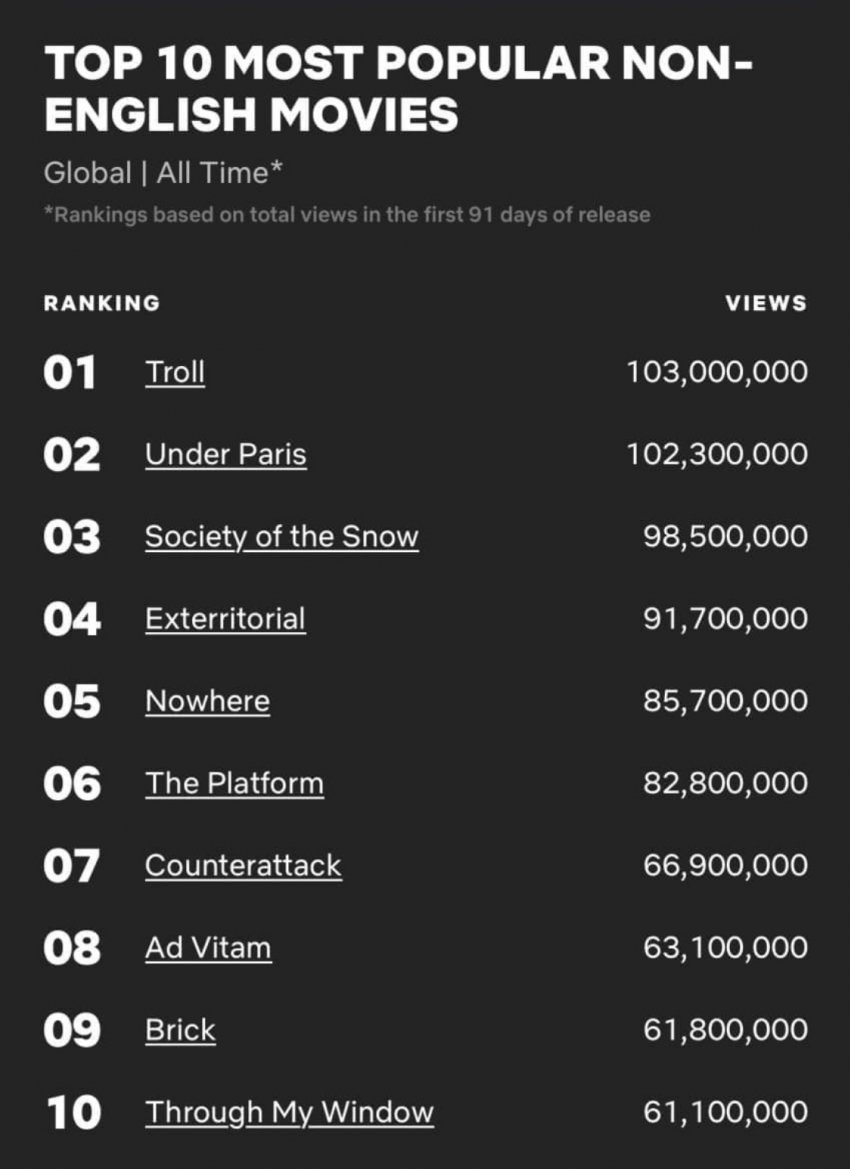Open the Brick movie link
The height and width of the screenshot is (1169, 850).
(180, 1029)
